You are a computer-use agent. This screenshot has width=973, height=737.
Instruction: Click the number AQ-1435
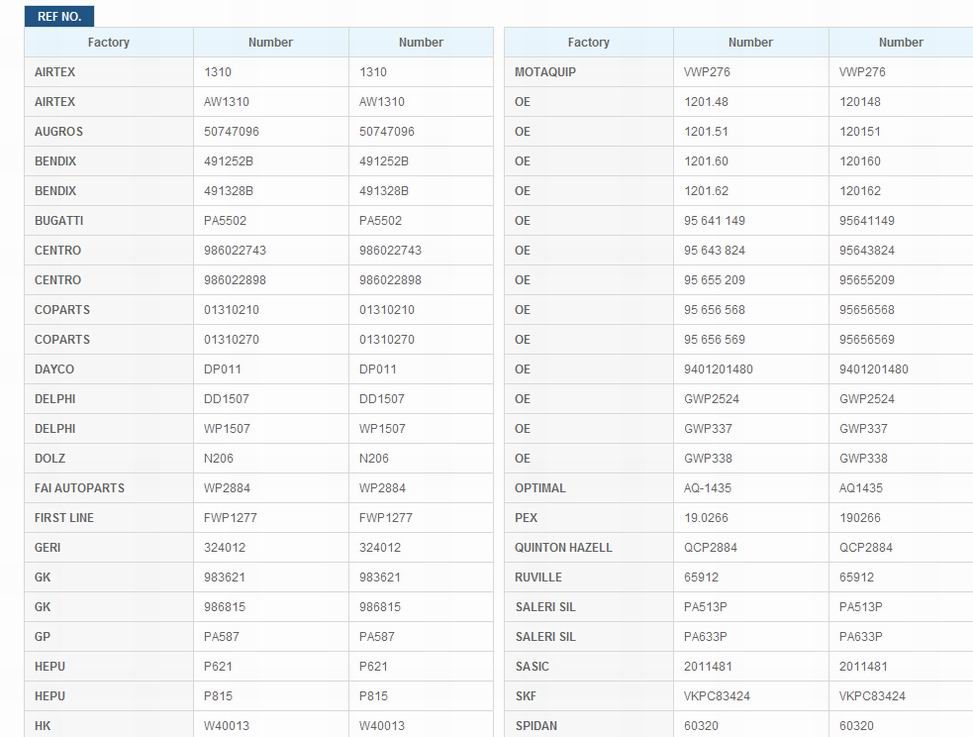click(707, 488)
